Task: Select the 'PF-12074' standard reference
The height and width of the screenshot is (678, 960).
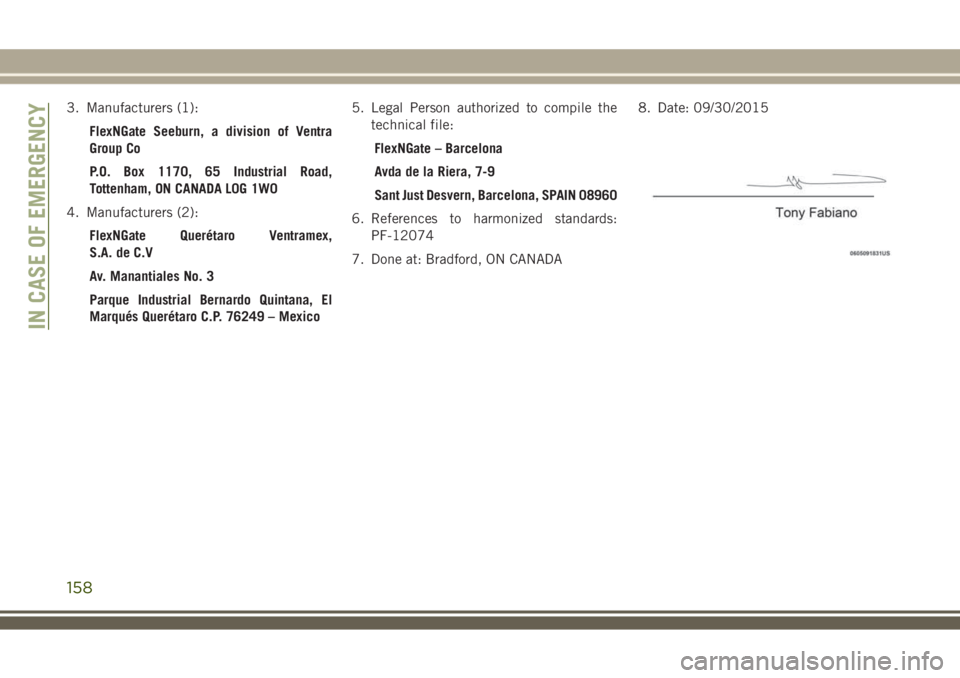Action: (402, 236)
